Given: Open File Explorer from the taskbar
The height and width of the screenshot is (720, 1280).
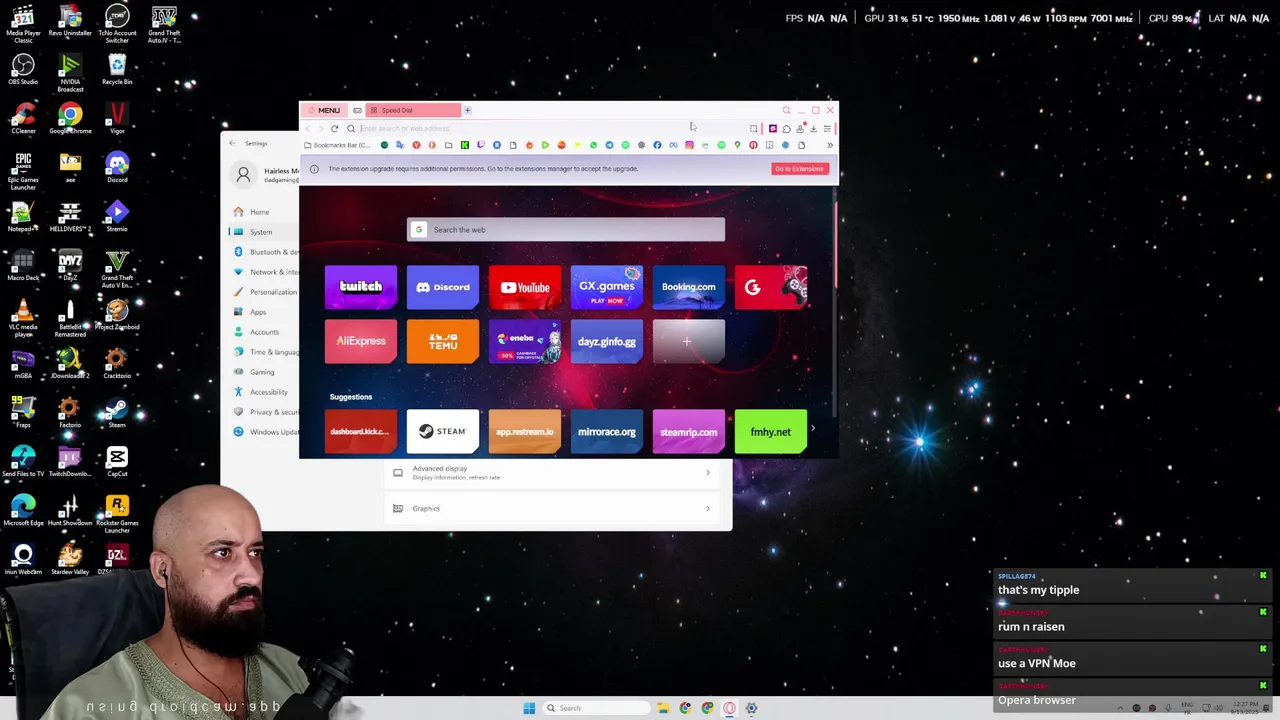Looking at the screenshot, I should [x=663, y=708].
